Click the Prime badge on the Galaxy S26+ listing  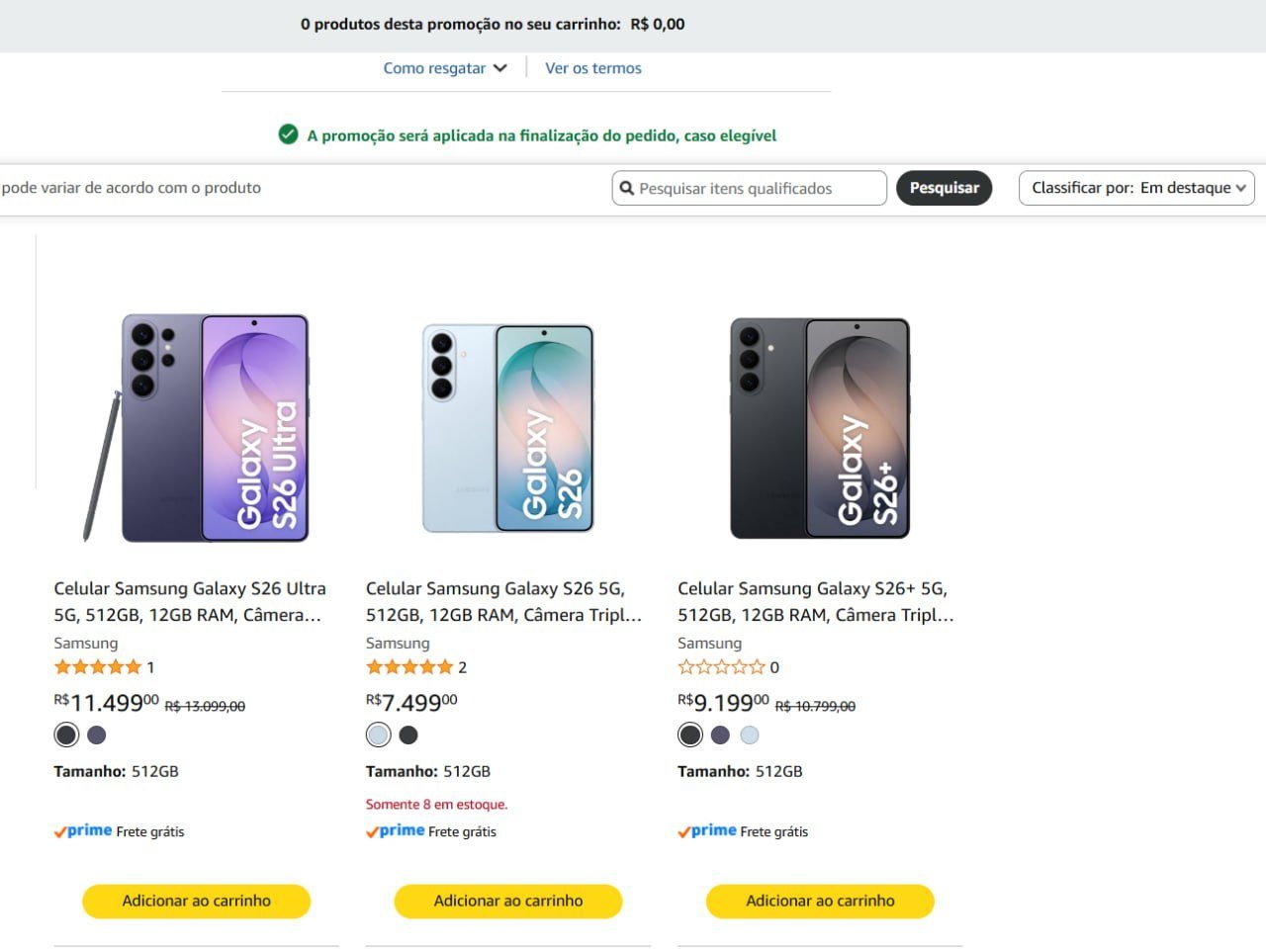pos(706,830)
